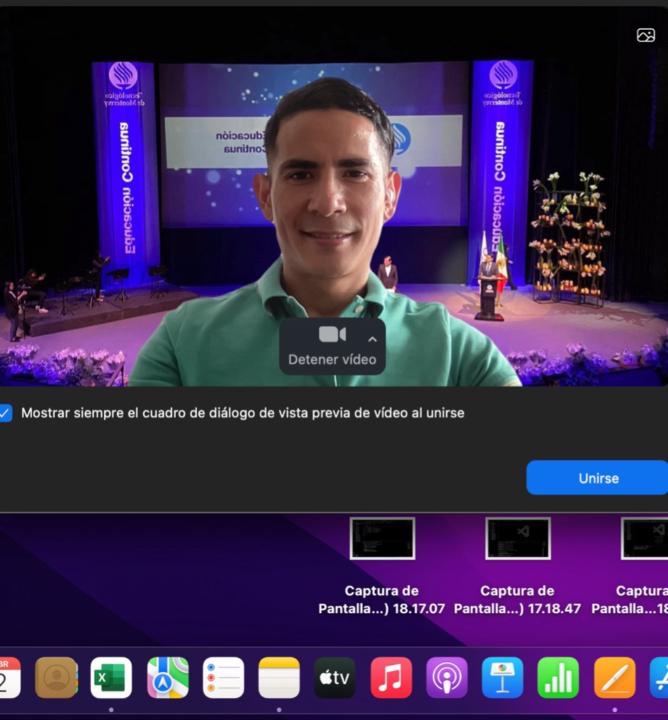668x720 pixels.
Task: Open Microsoft Excel from the dock
Action: tap(111, 678)
